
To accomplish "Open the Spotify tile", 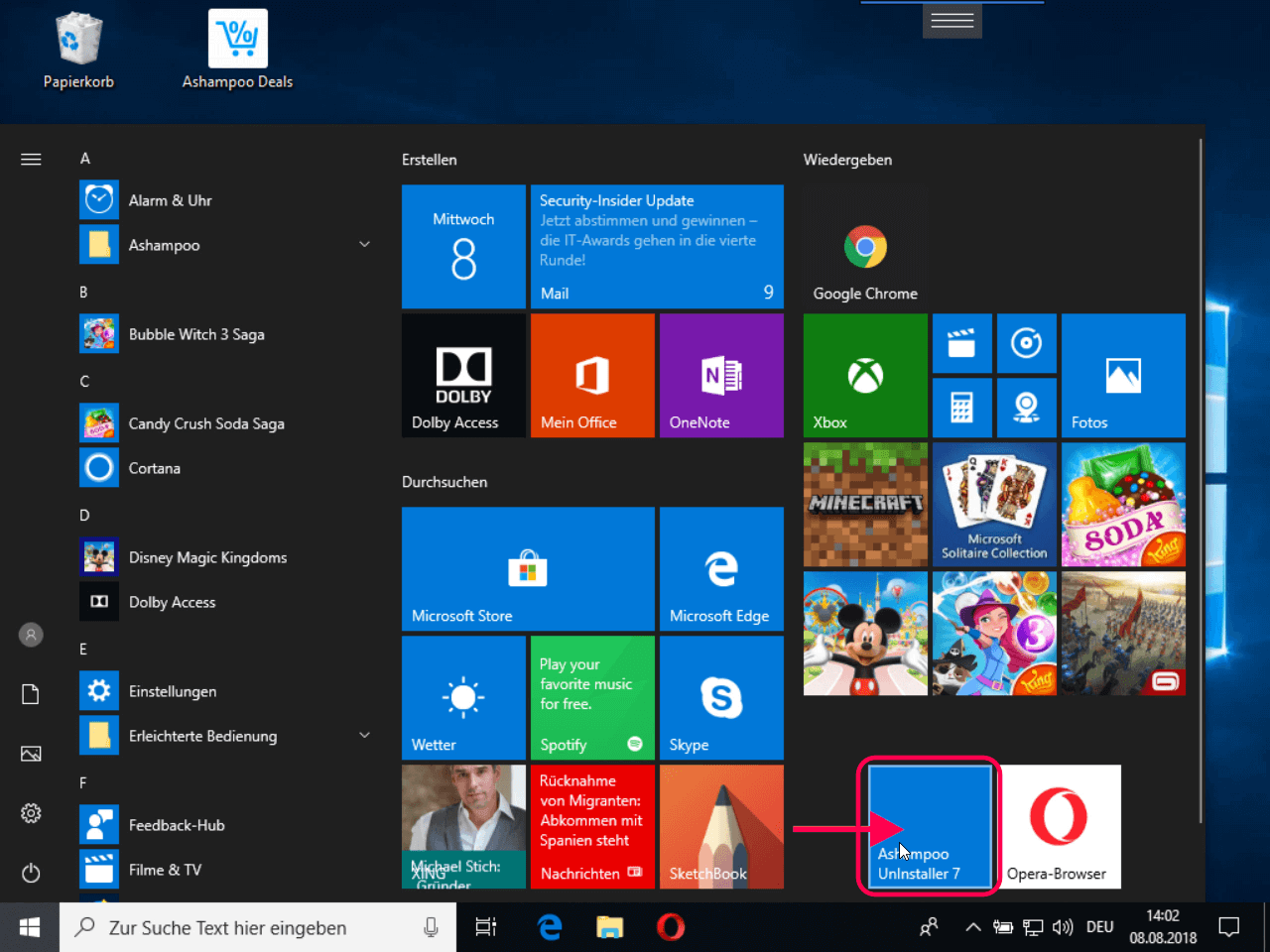I will tap(592, 698).
